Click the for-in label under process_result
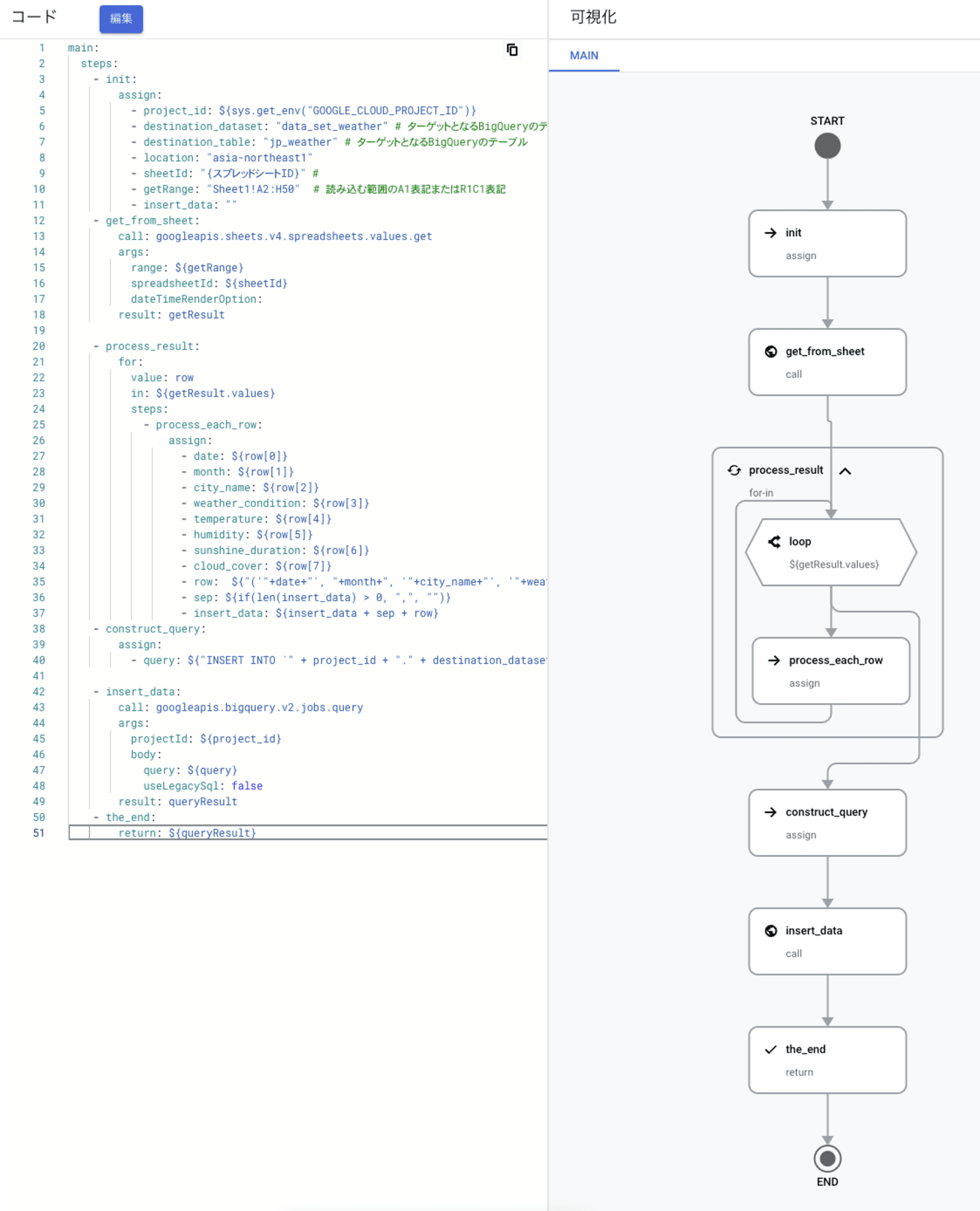This screenshot has width=980, height=1211. 761,493
